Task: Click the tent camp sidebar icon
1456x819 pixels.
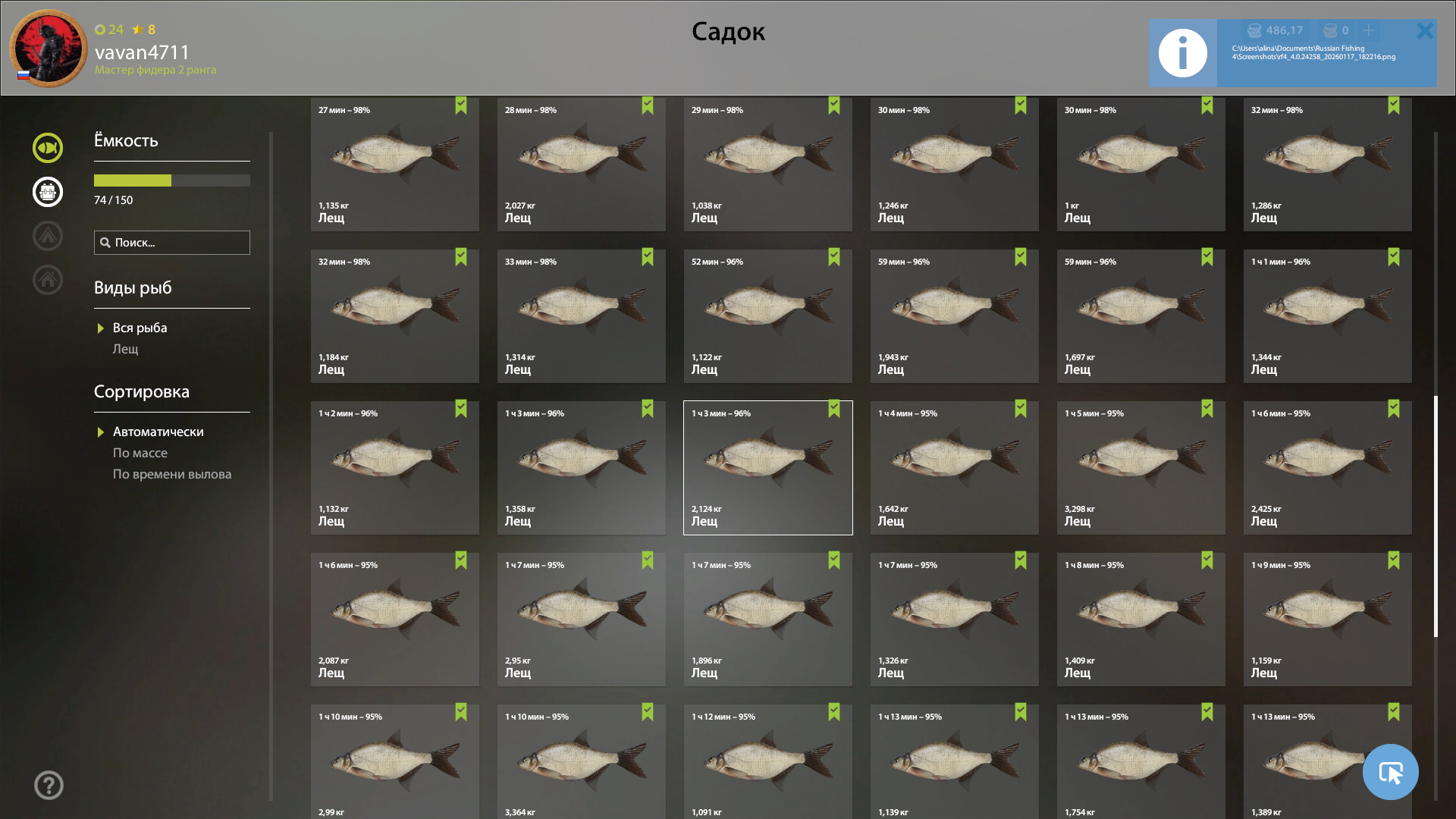Action: 47,236
